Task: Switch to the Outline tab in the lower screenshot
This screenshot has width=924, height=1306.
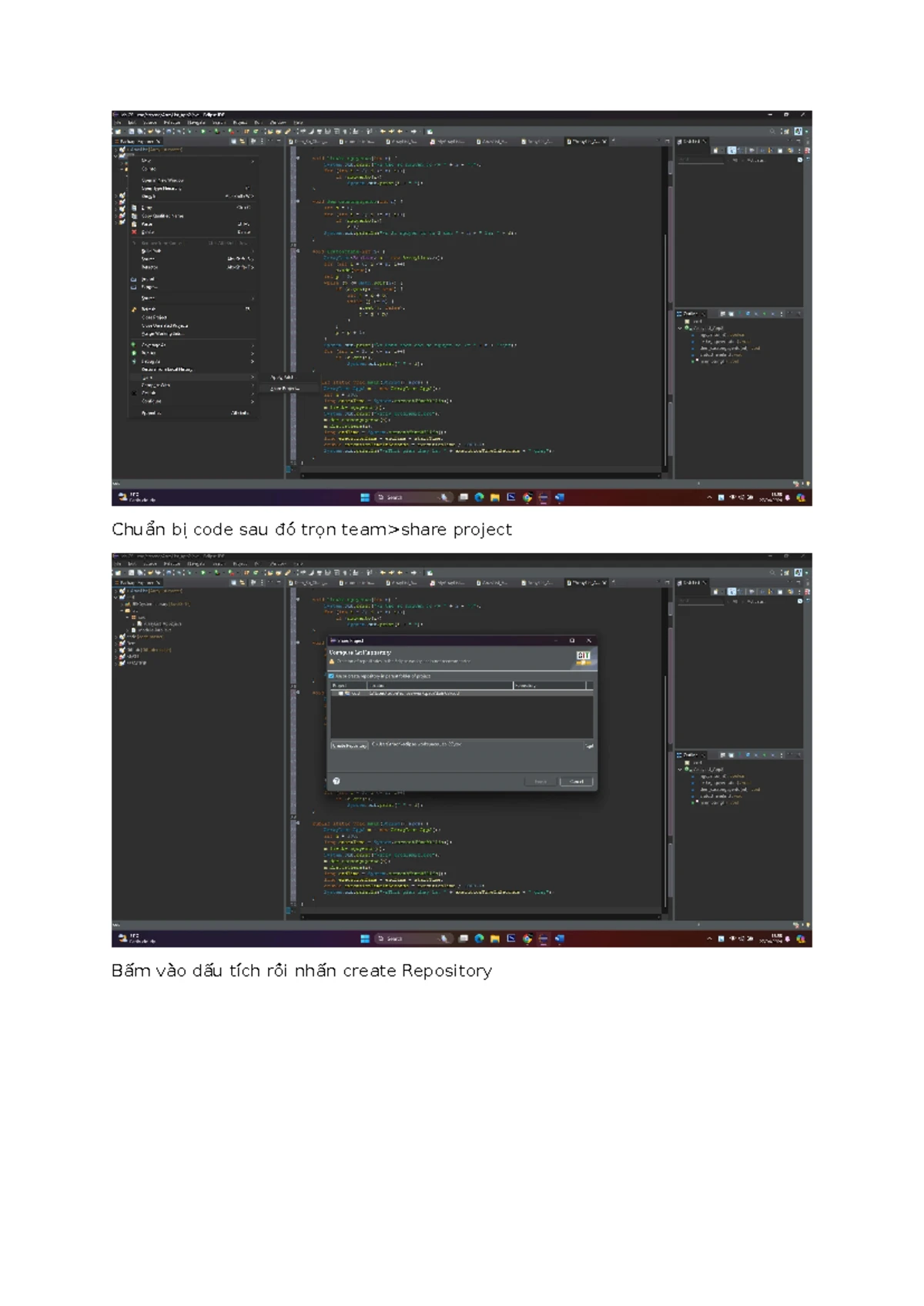Action: pos(691,755)
